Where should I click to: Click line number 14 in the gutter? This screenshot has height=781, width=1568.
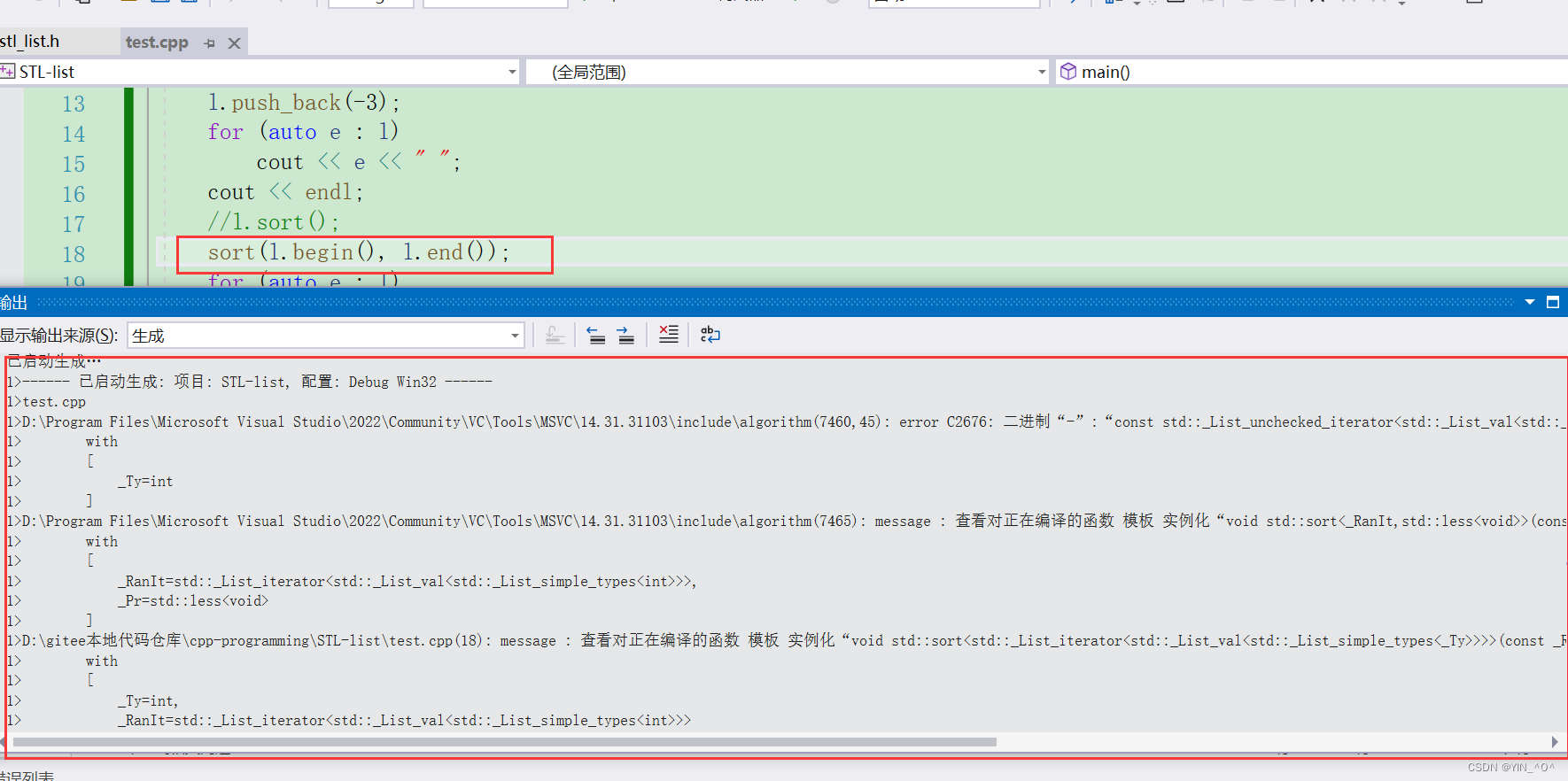74,135
